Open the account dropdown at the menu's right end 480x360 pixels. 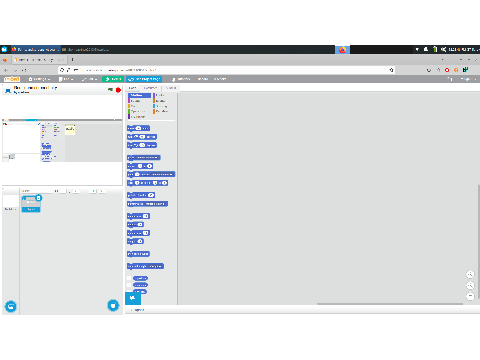[x=468, y=79]
